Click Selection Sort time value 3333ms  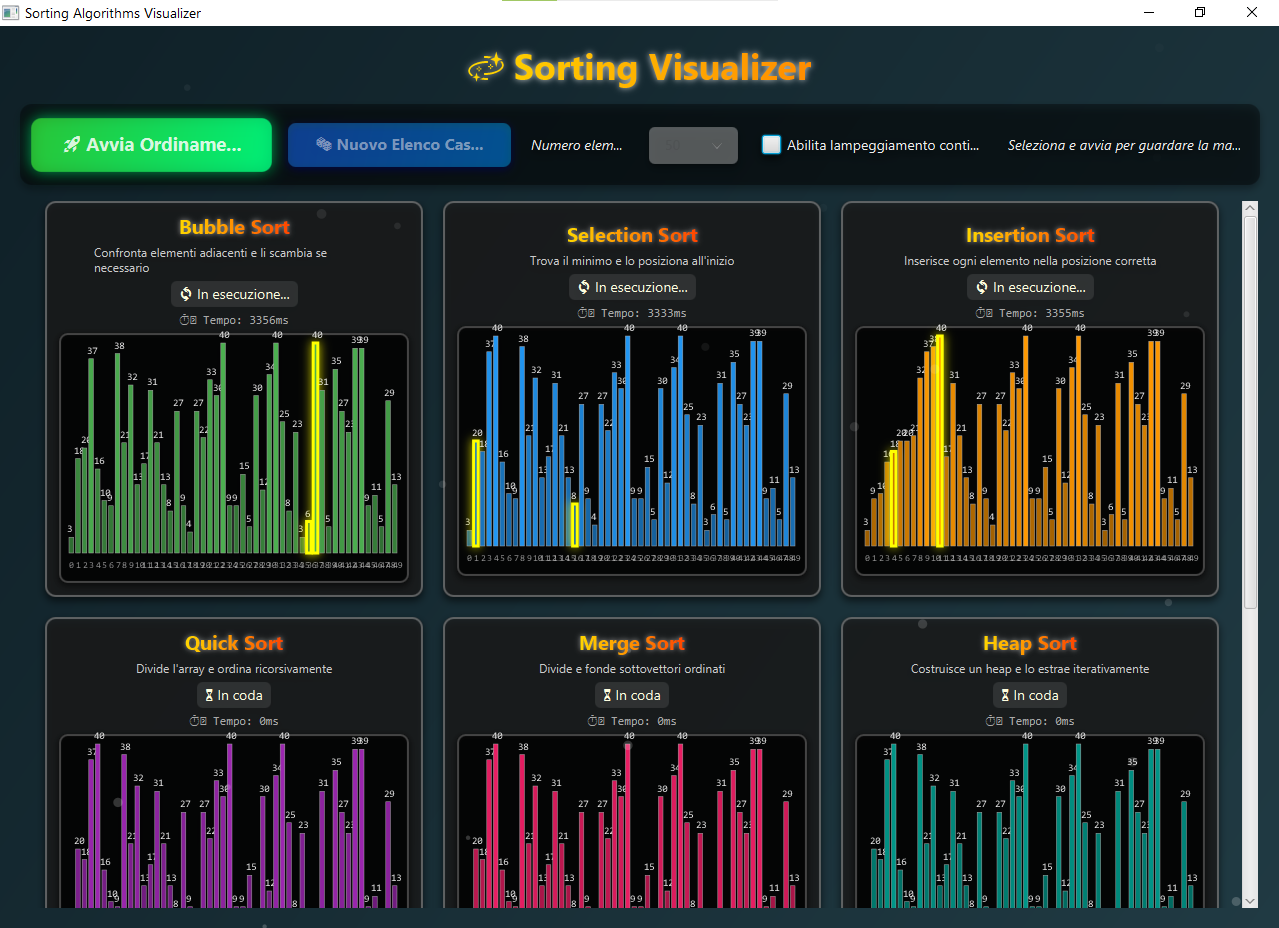667,313
